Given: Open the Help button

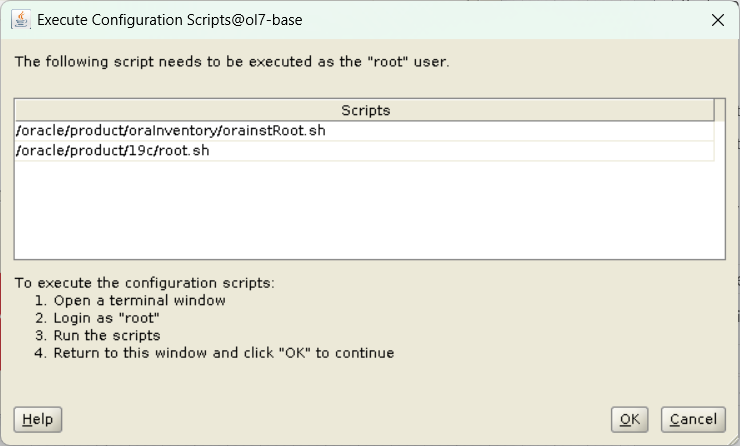Looking at the screenshot, I should [x=38, y=420].
